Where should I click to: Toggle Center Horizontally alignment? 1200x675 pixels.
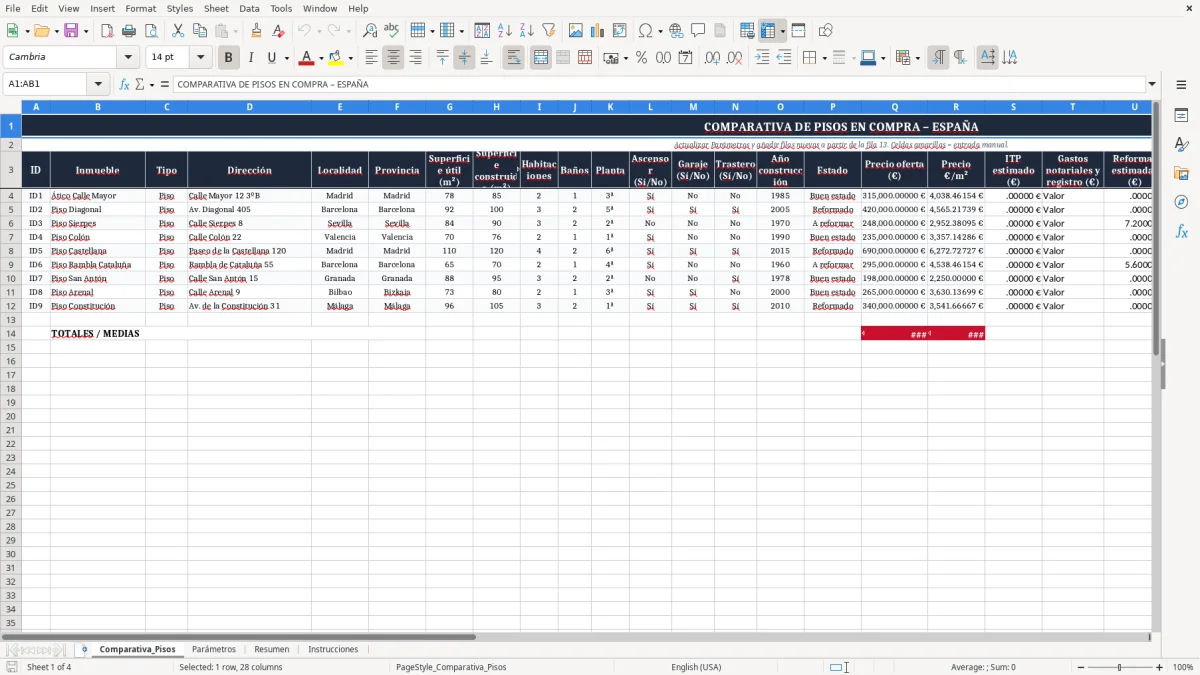393,58
